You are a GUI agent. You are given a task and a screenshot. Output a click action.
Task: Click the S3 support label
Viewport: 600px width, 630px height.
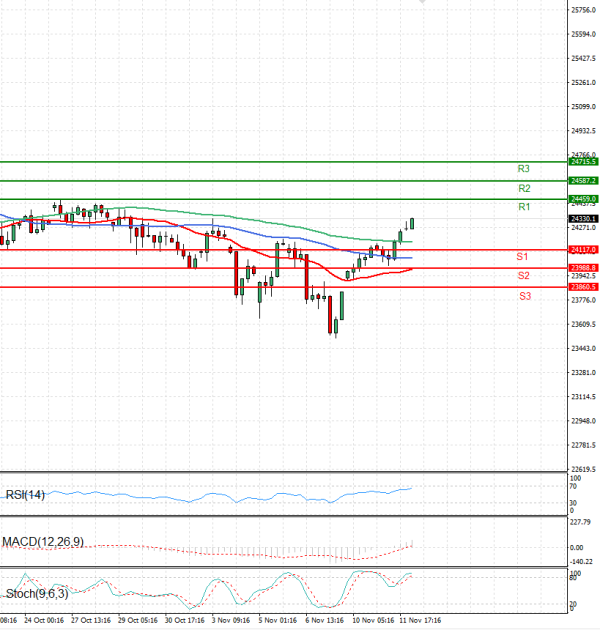tap(523, 296)
